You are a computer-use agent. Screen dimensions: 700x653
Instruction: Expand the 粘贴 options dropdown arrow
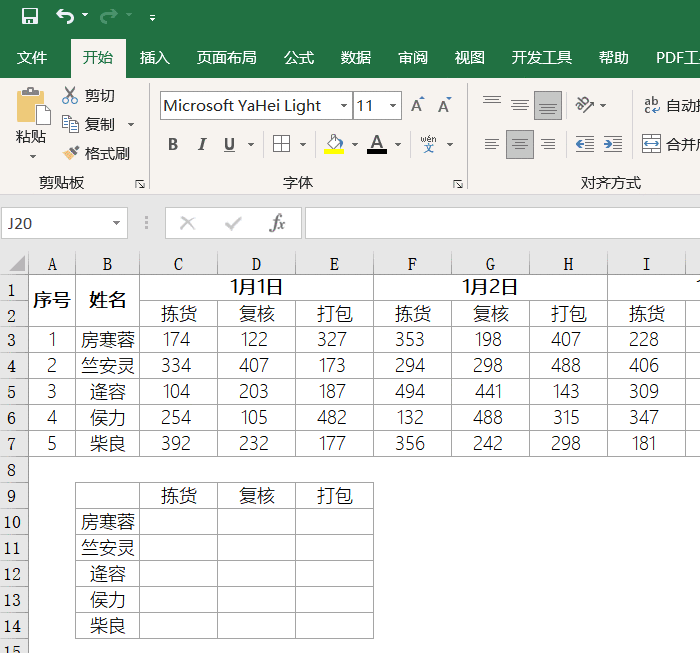tap(32, 157)
